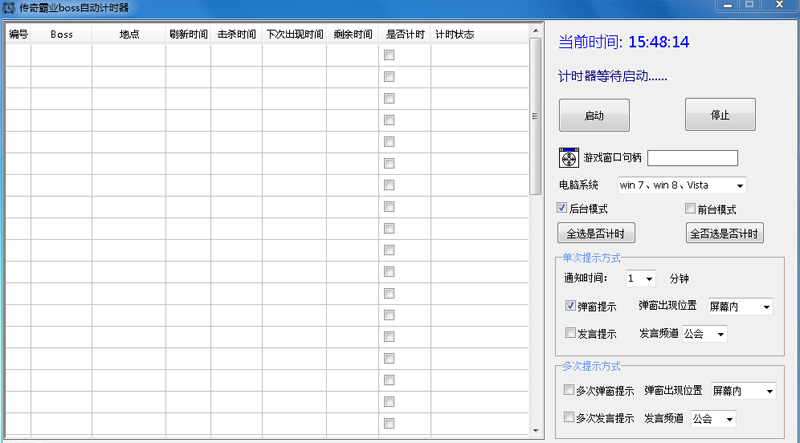The width and height of the screenshot is (800, 443).
Task: Enable the 多次发言提示 checkbox
Action: coord(569,417)
